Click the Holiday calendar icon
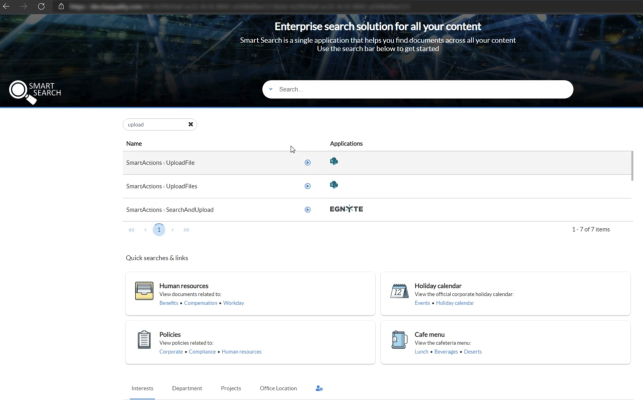The image size is (643, 400). 398,292
